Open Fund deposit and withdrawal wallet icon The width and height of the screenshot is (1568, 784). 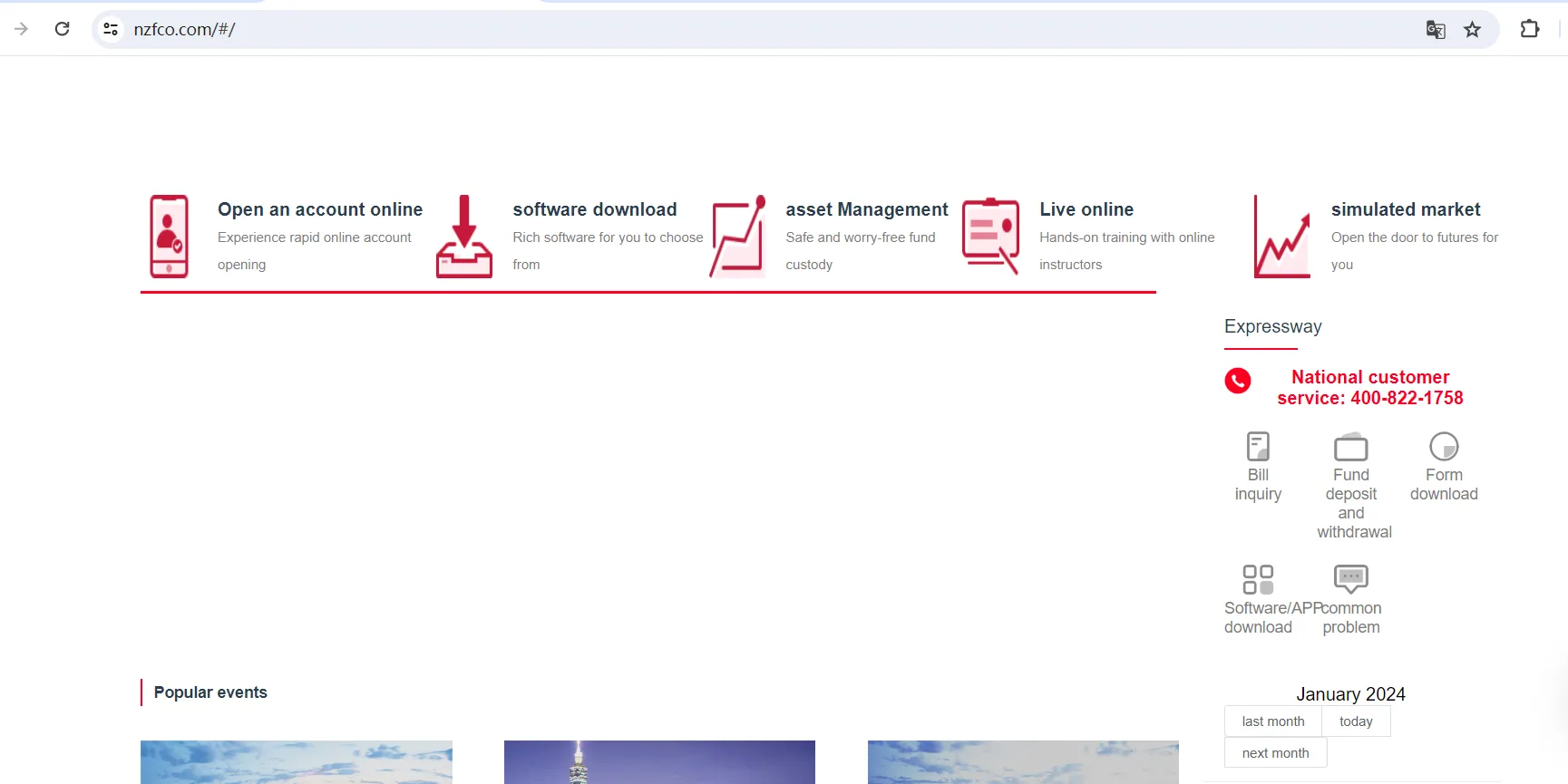click(x=1351, y=447)
